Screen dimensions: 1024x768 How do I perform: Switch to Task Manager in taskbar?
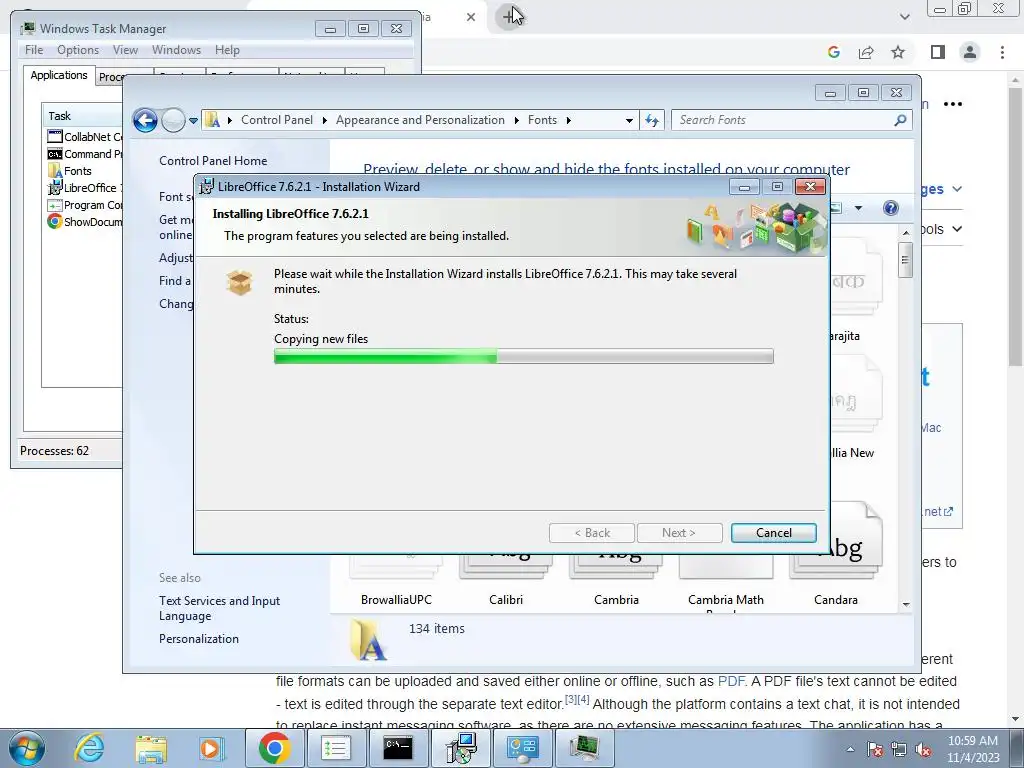[x=584, y=748]
